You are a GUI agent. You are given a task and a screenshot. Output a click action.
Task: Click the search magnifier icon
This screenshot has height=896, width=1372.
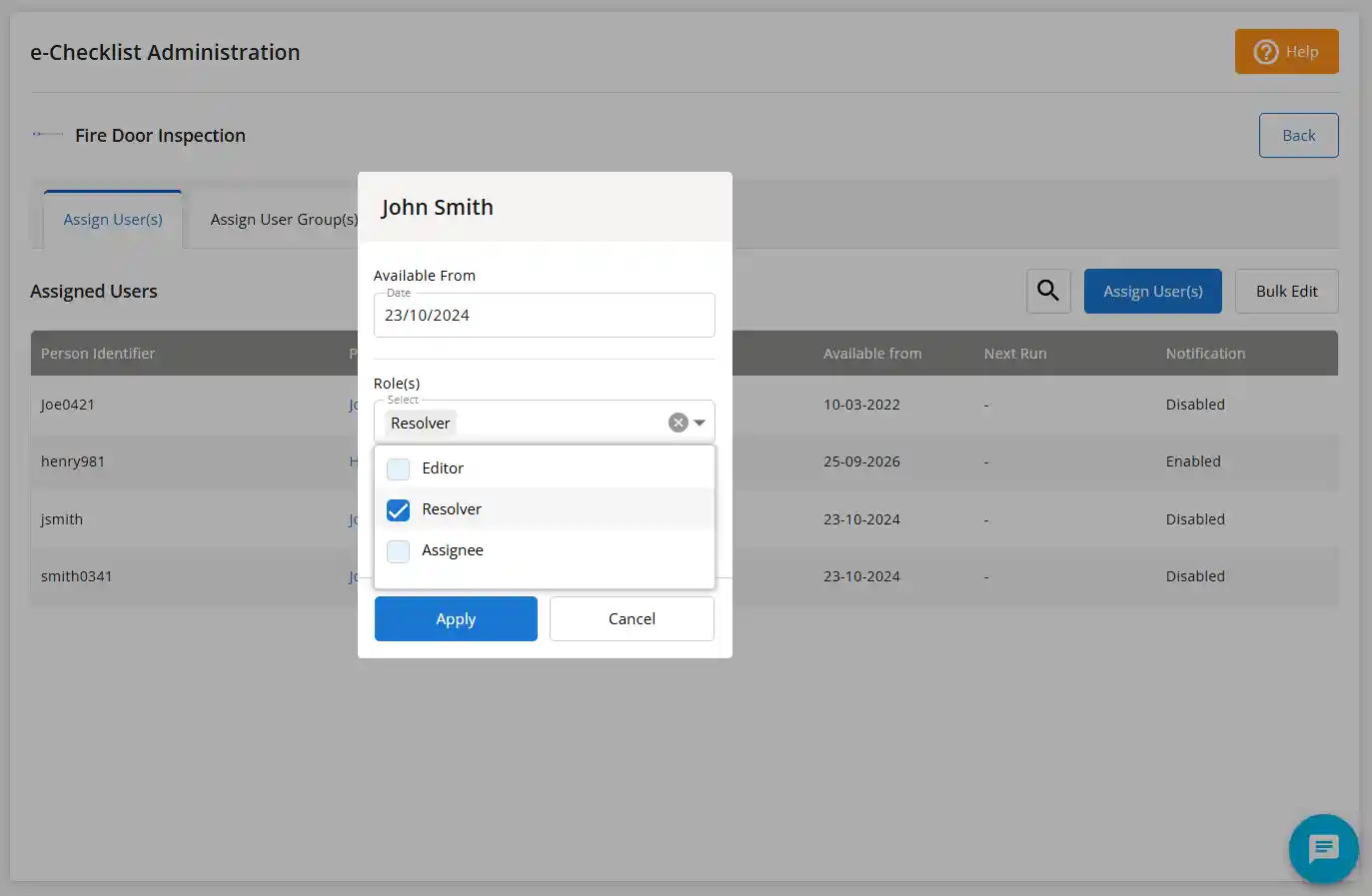coord(1048,291)
